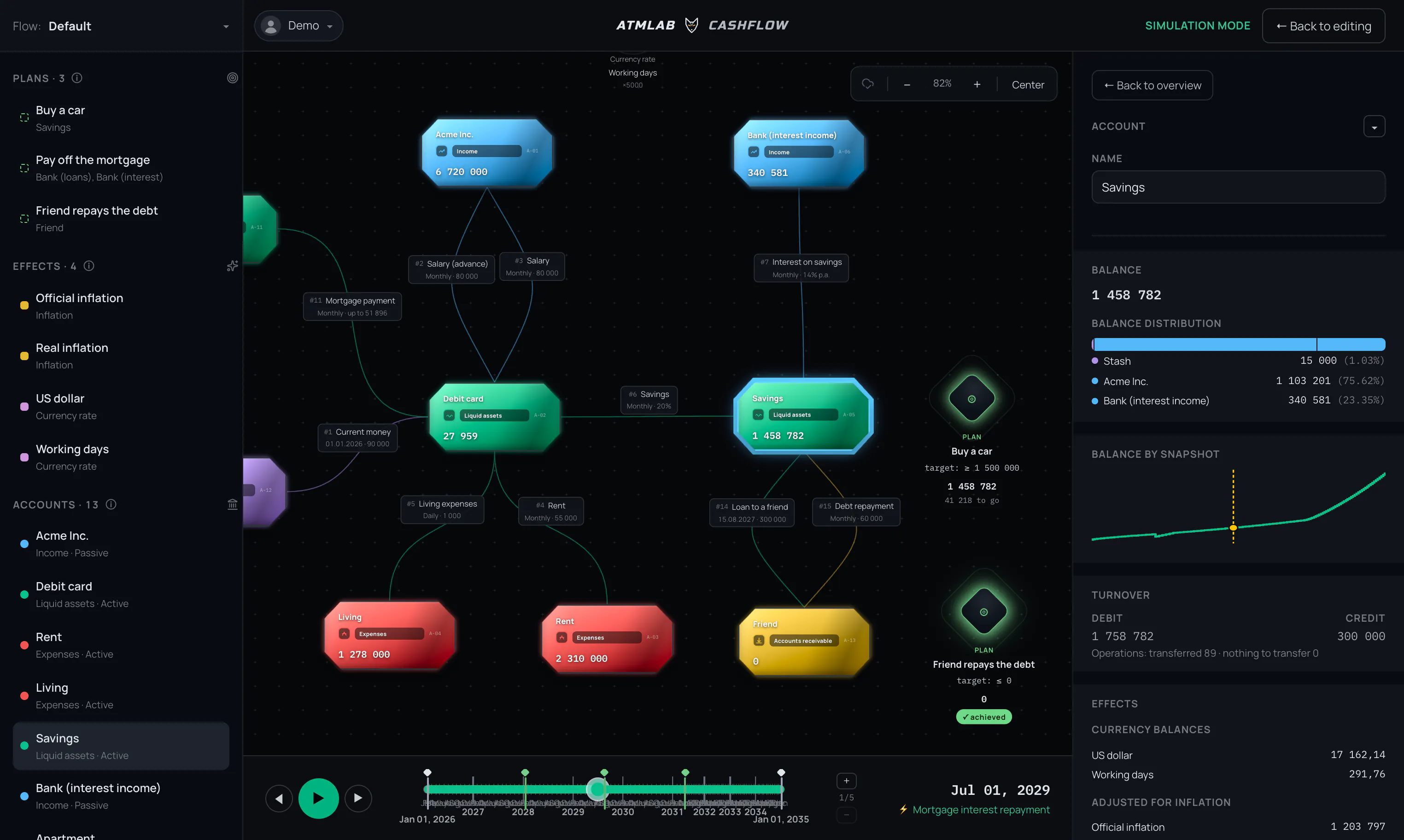1404x840 pixels.
Task: Select Bank (interest income) account in list
Action: point(121,796)
